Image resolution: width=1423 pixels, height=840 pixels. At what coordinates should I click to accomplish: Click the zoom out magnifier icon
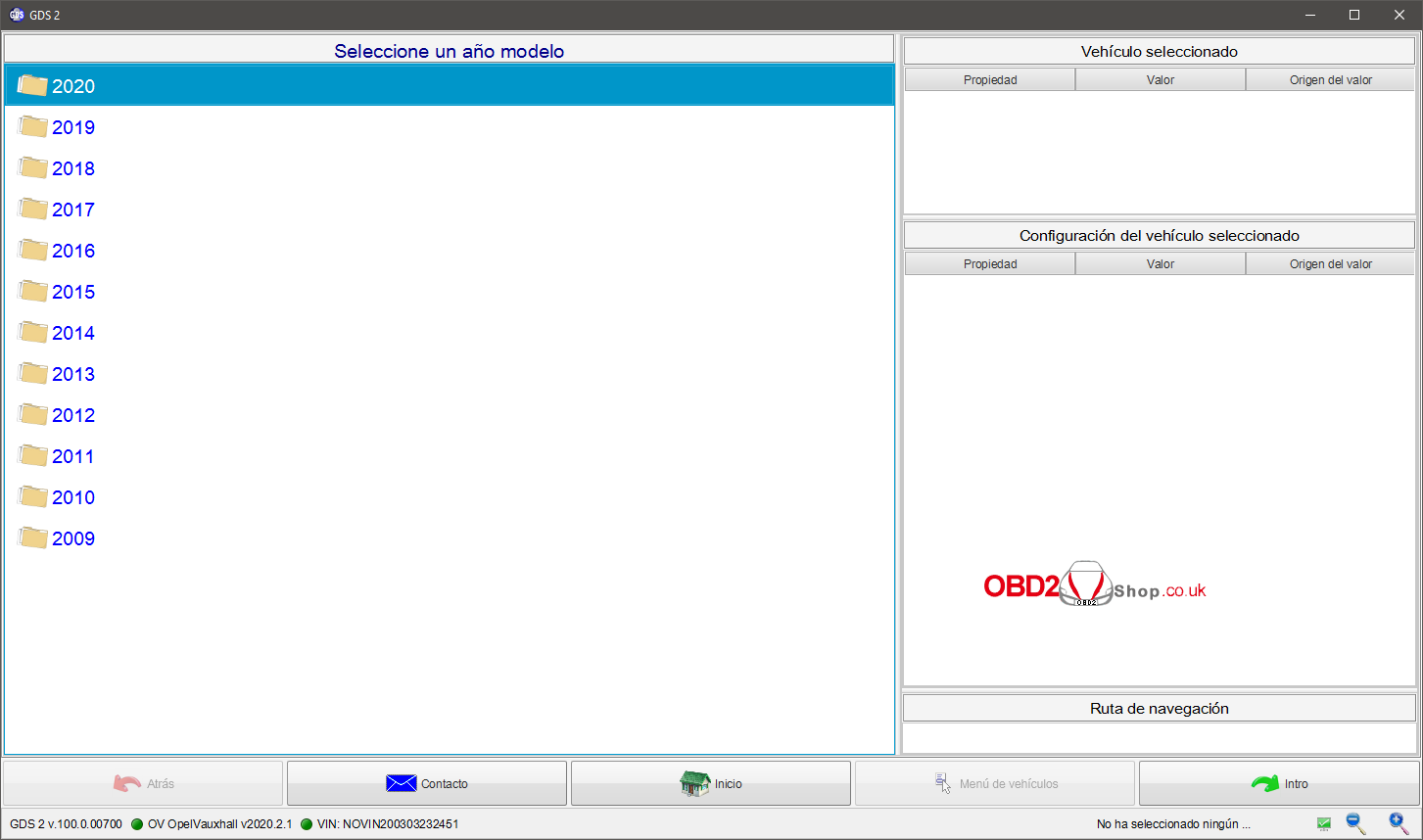tap(1355, 823)
